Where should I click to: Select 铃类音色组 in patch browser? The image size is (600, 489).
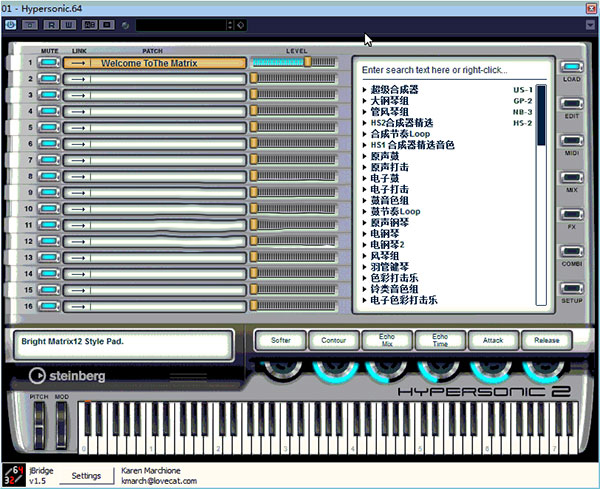pos(395,289)
